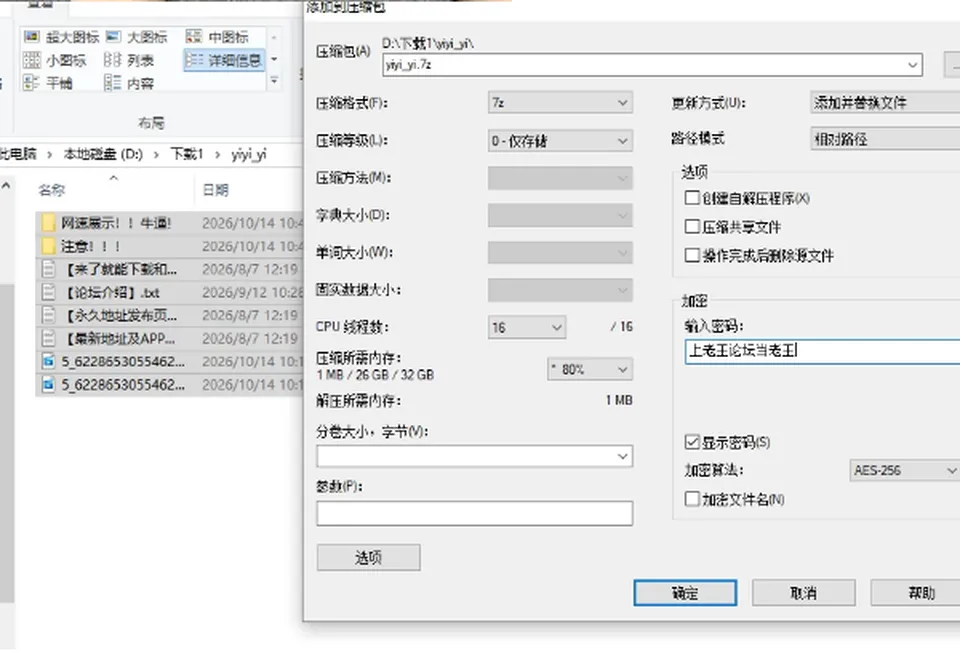Expand the CPU 线程数 dropdown
The image size is (960, 651).
(527, 327)
